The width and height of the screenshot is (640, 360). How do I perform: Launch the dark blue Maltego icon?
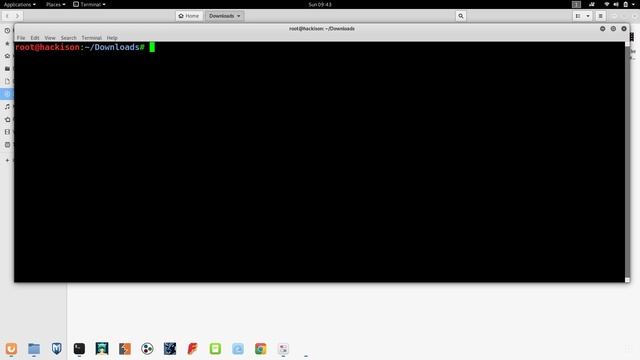170,349
